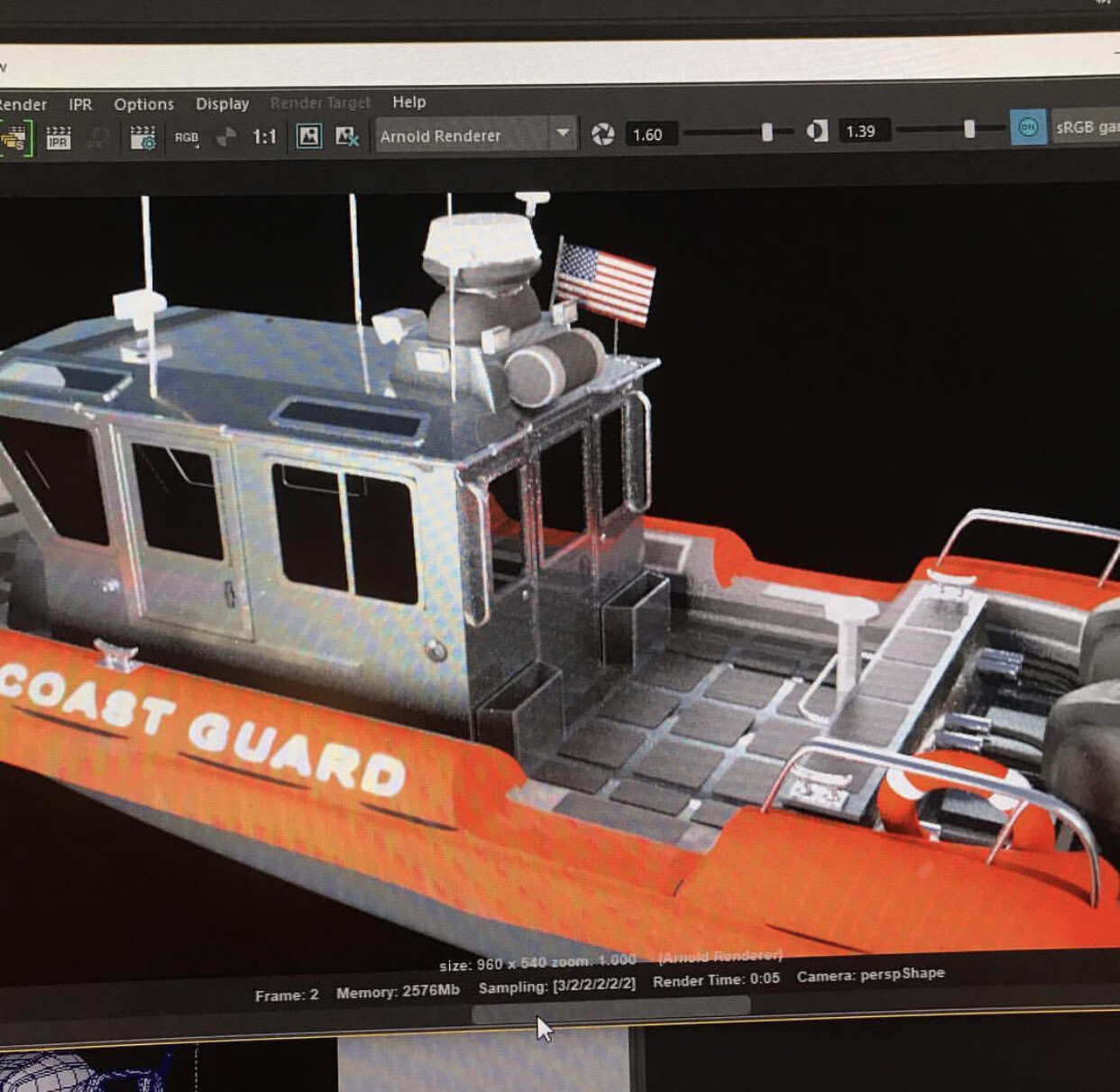1120x1092 pixels.
Task: Open the Display menu
Action: coord(222,103)
